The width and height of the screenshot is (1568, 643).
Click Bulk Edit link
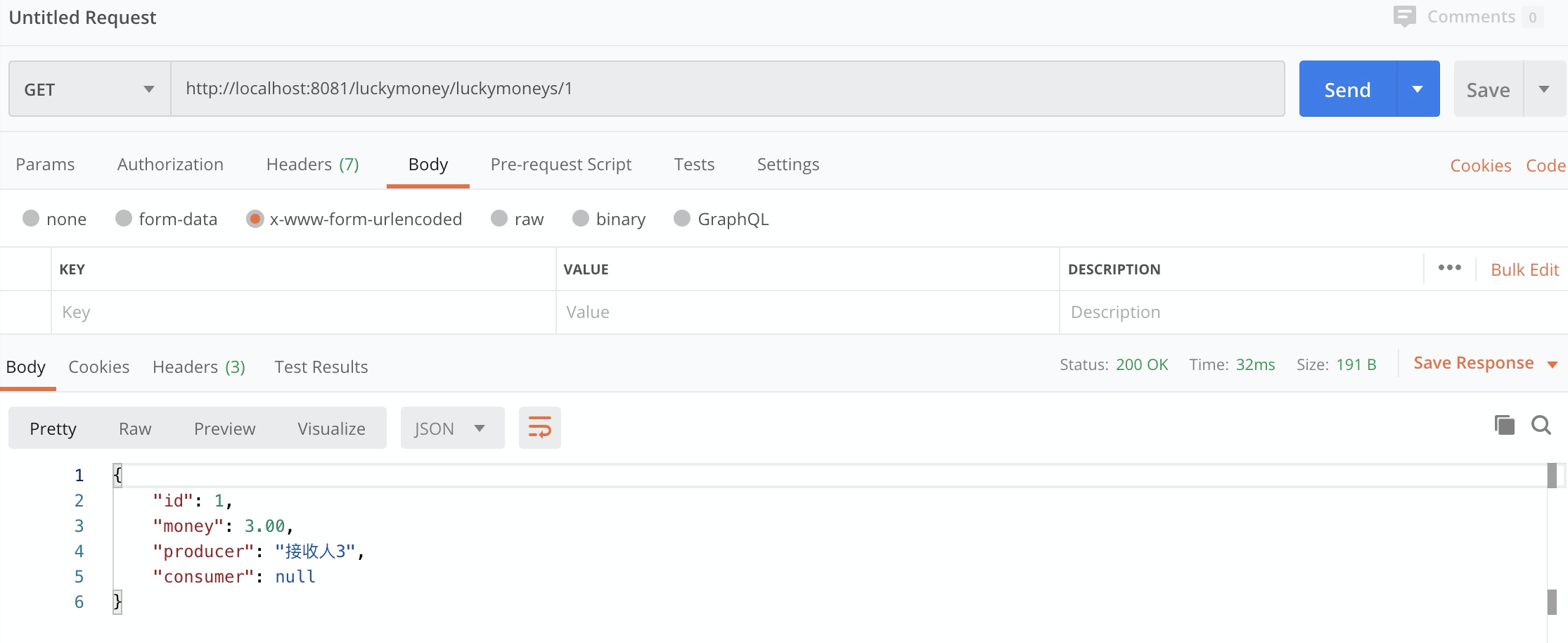(x=1524, y=269)
